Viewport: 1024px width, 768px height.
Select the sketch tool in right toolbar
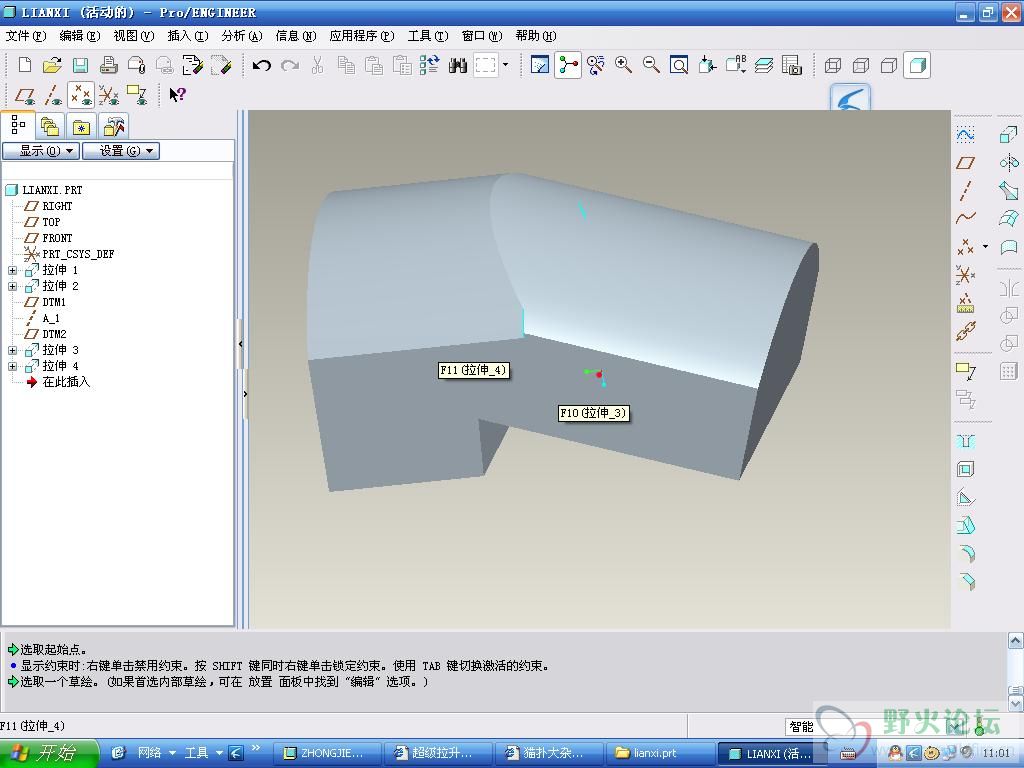[965, 135]
